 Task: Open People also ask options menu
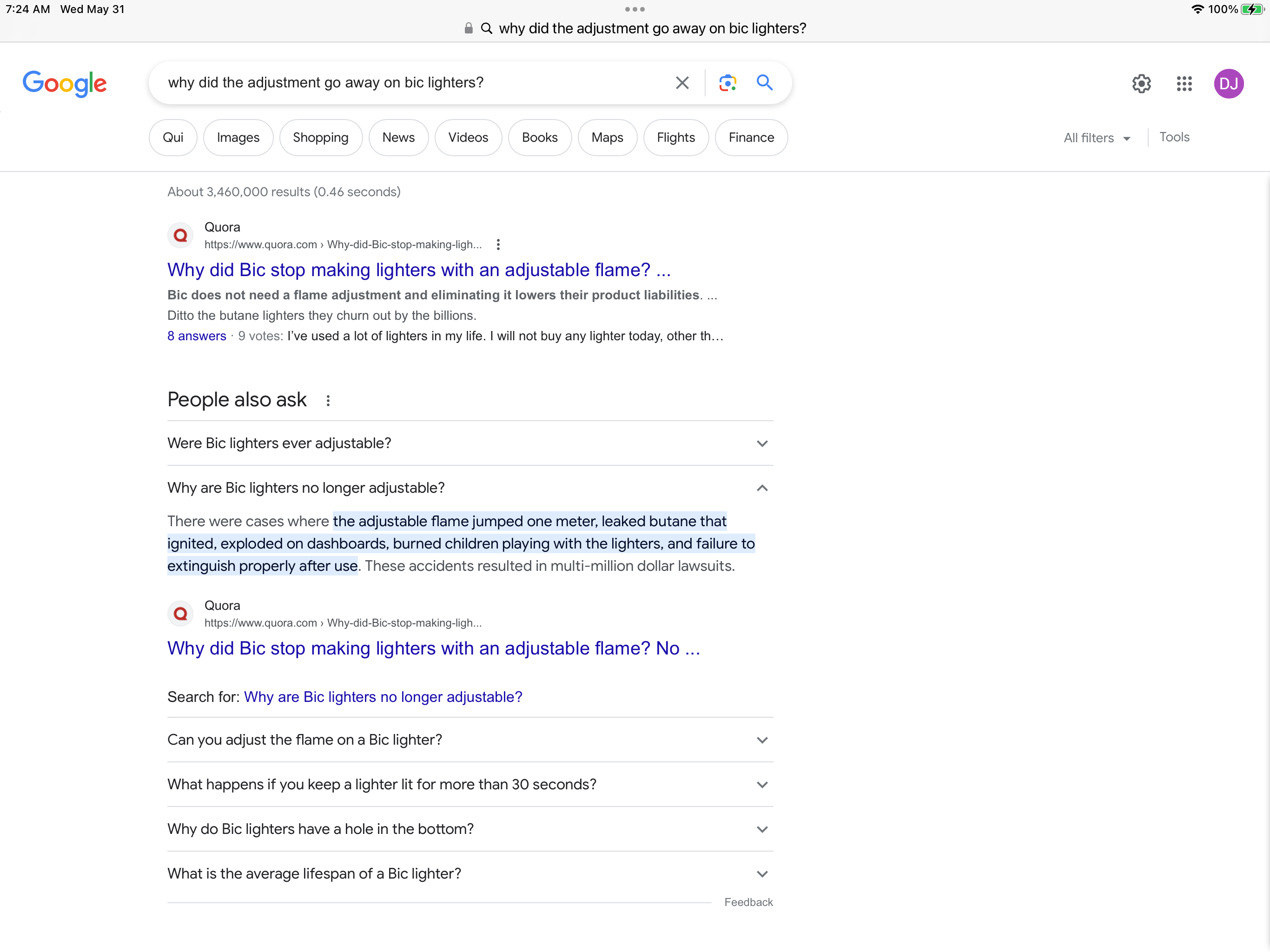click(x=328, y=401)
